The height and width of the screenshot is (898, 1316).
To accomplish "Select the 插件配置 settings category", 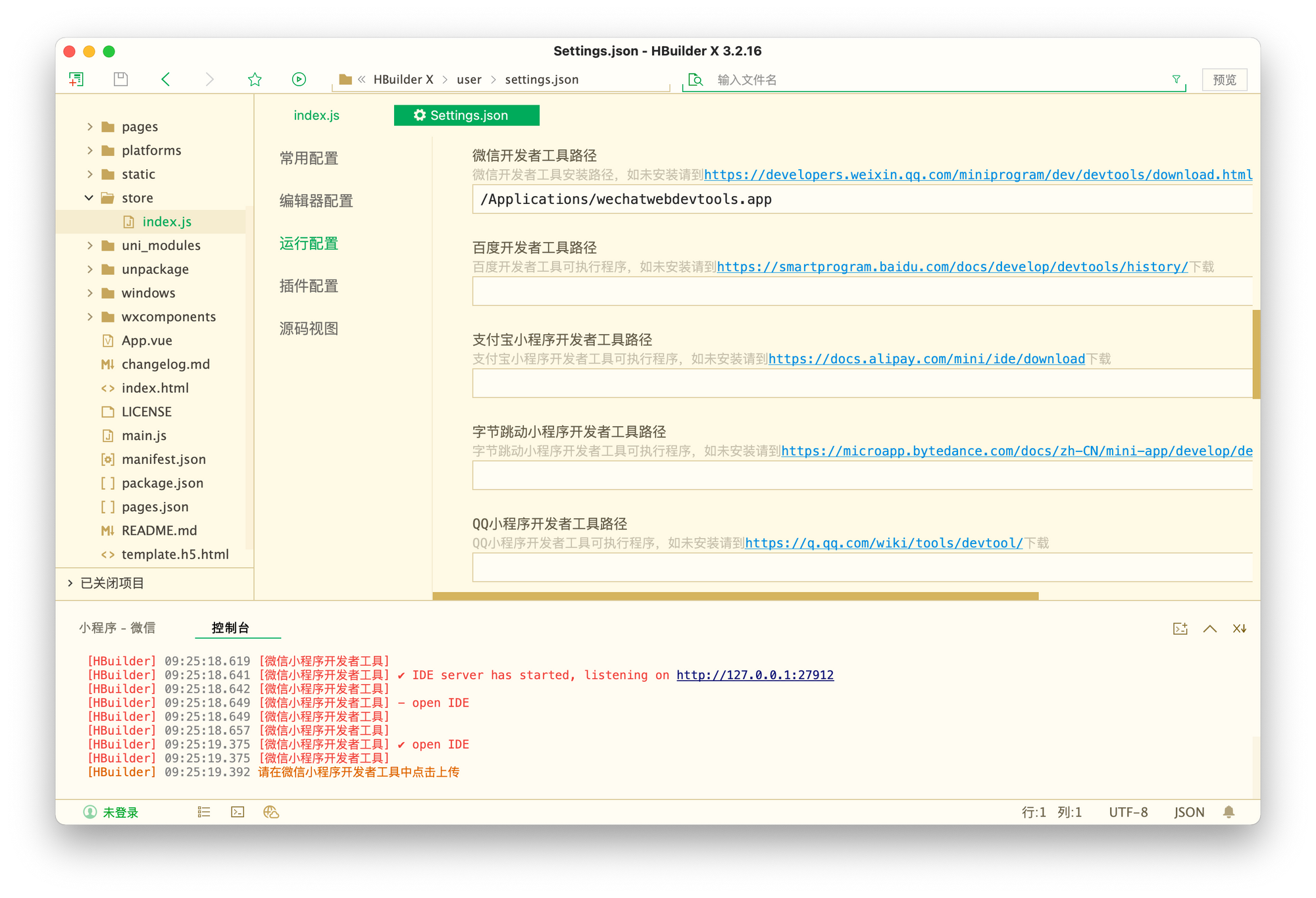I will (309, 286).
